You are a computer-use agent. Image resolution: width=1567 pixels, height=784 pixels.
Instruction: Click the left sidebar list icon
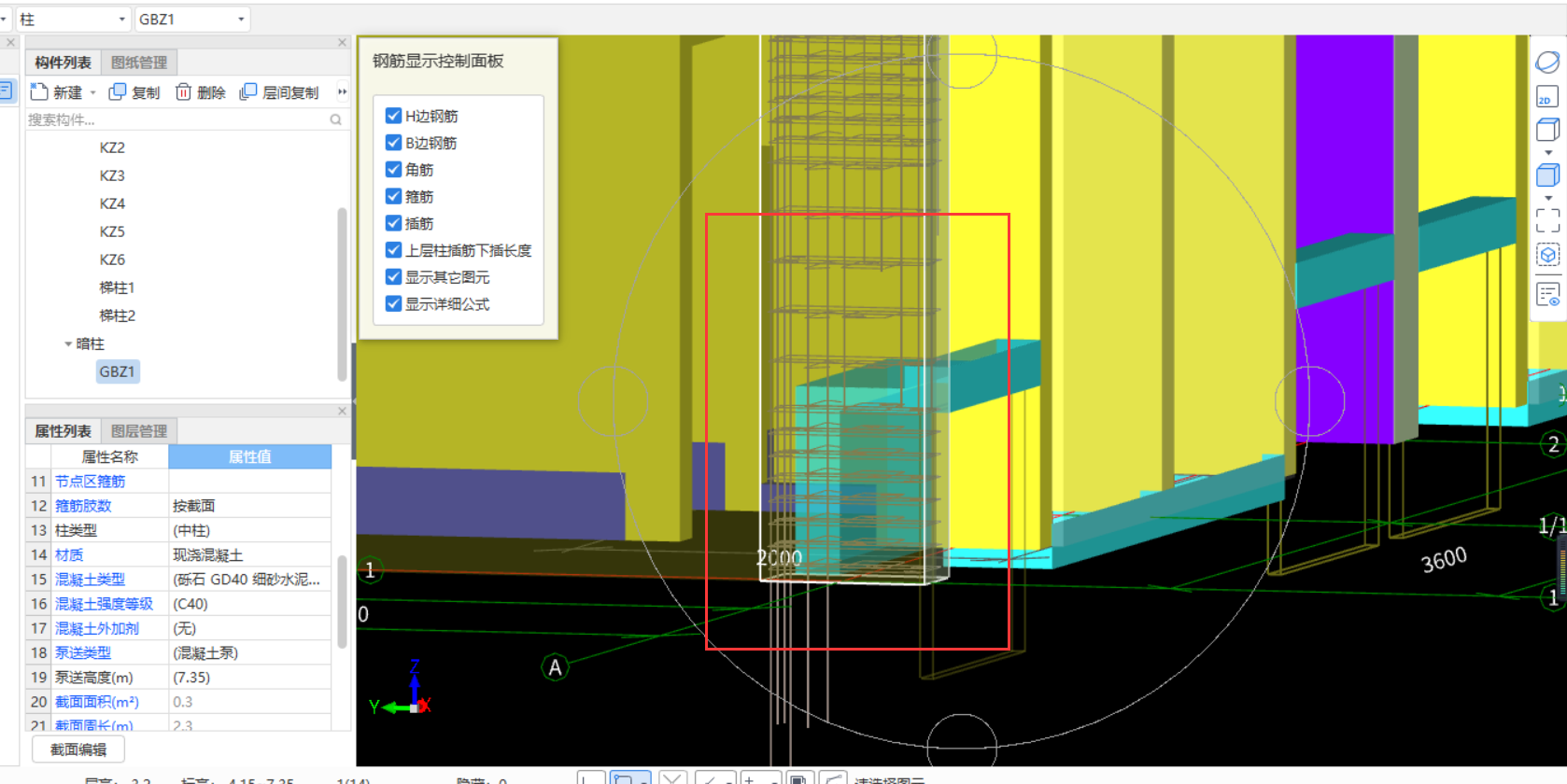point(6,91)
